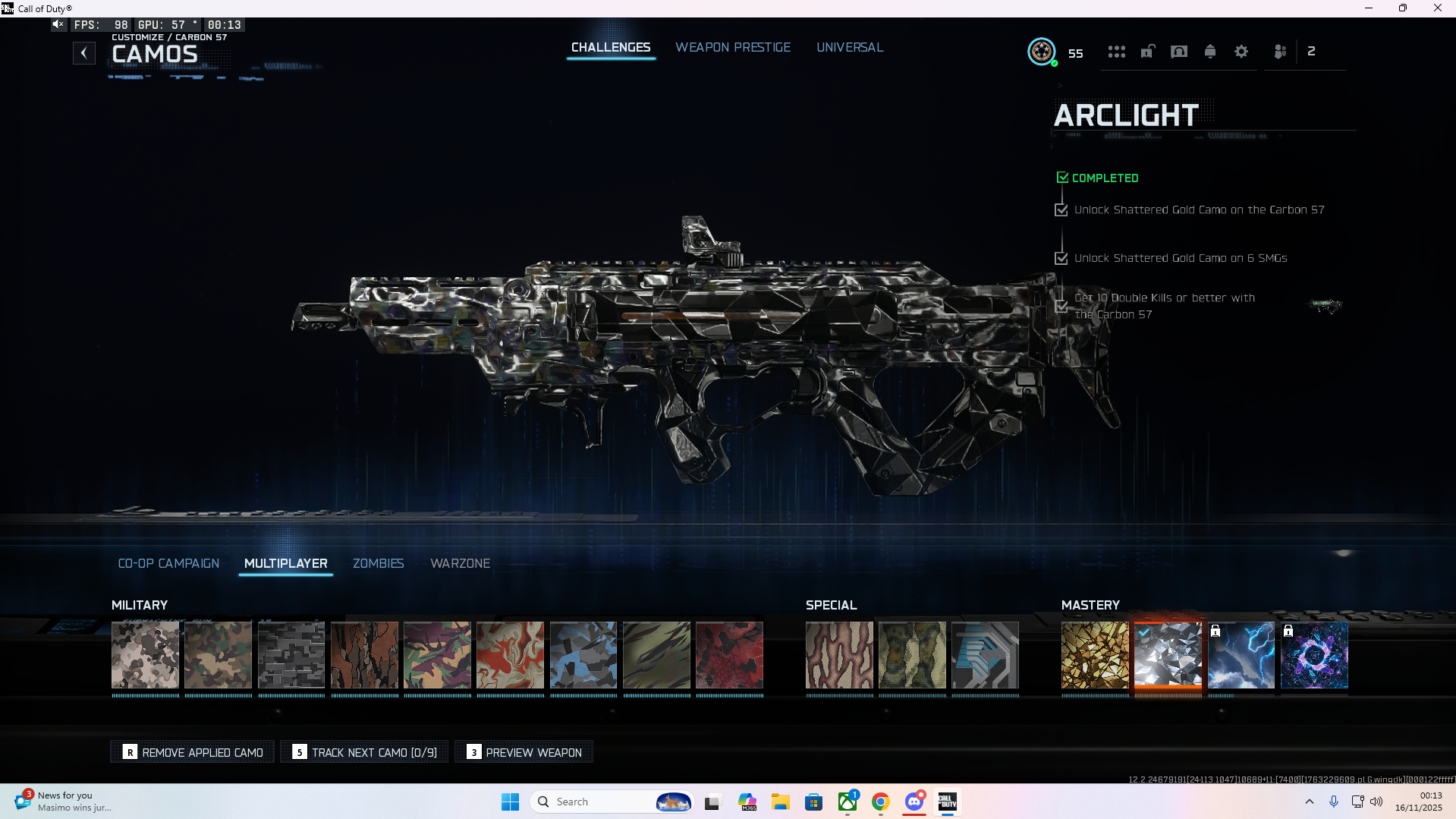Click the party count number 2
The image size is (1456, 819).
tap(1311, 52)
